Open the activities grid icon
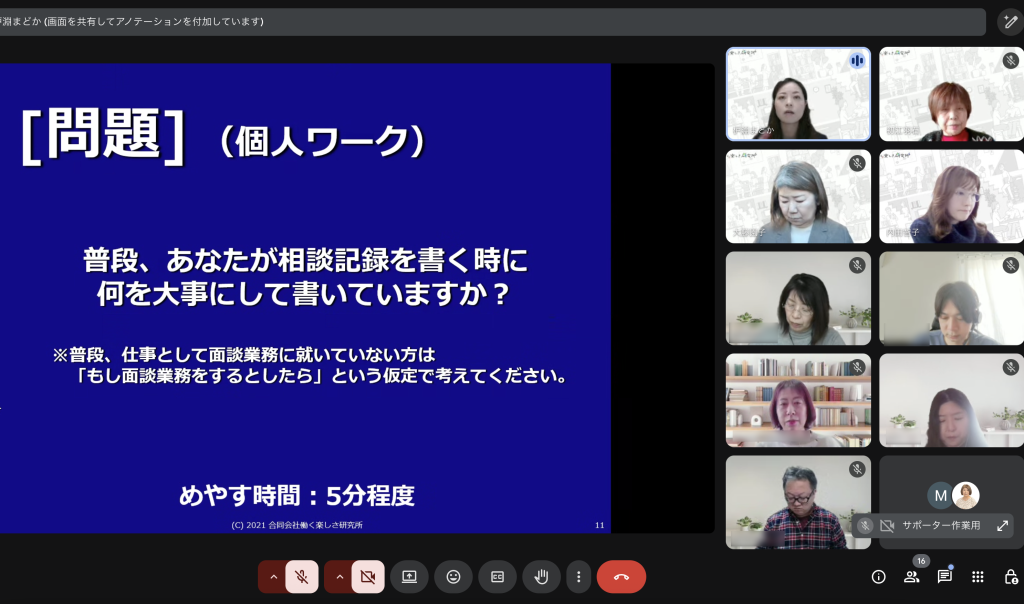This screenshot has height=604, width=1024. coord(978,577)
